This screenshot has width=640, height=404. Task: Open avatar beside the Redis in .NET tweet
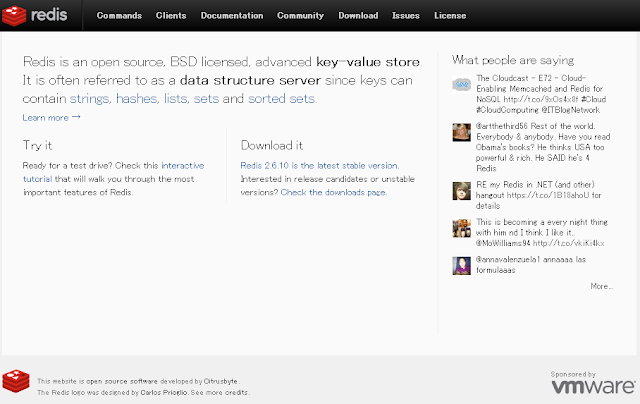(x=462, y=191)
